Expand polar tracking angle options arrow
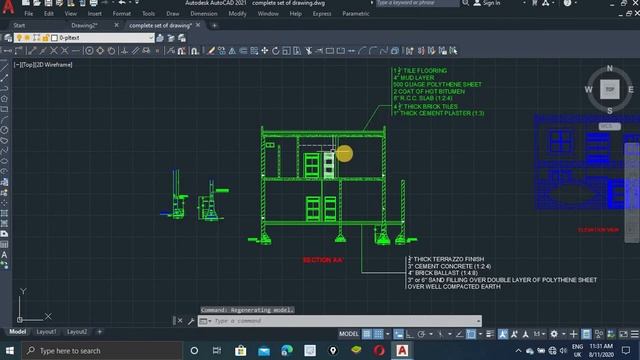Viewport: 640px width, 360px height. click(431, 334)
